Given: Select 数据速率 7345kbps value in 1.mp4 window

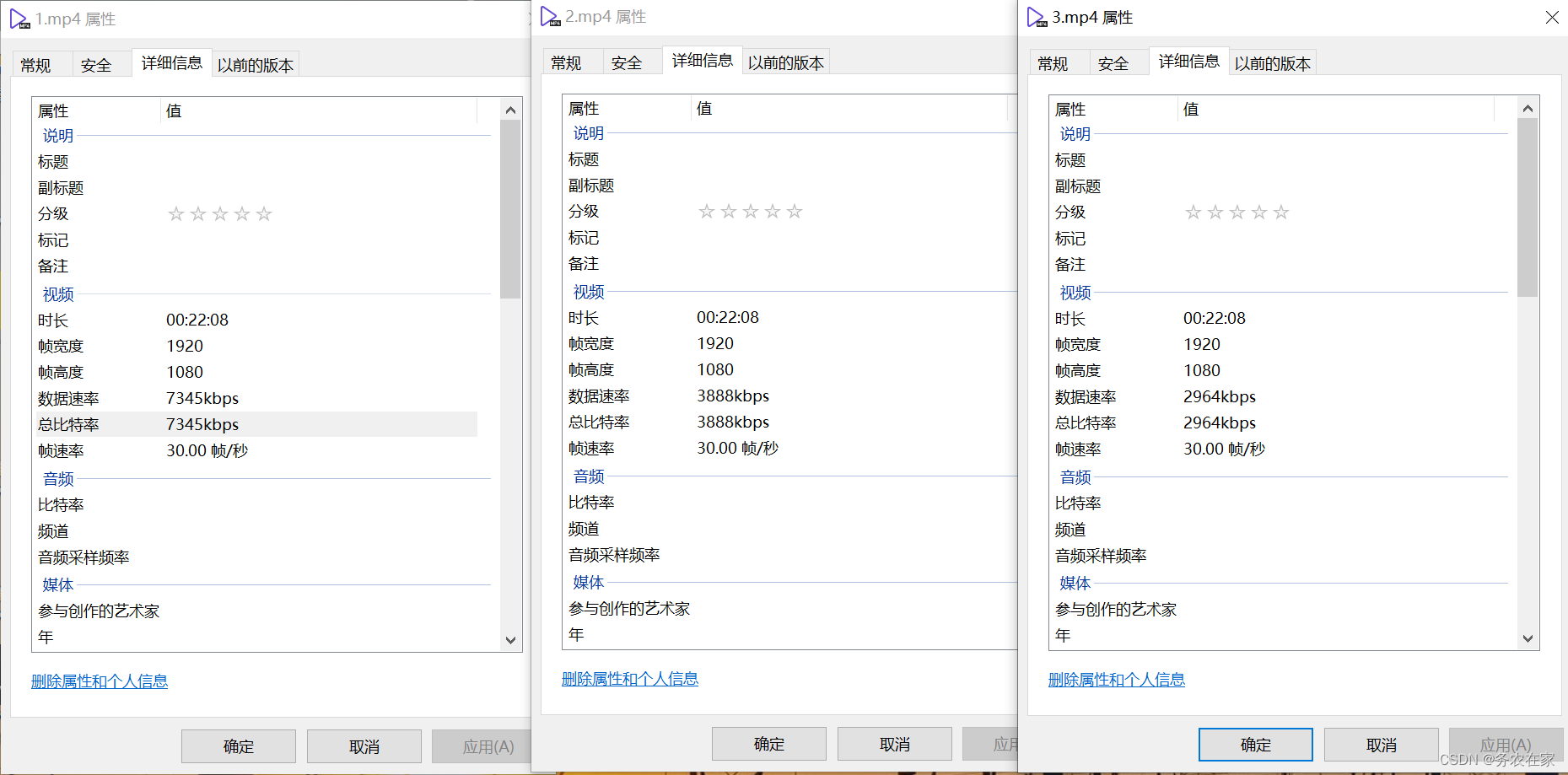Looking at the screenshot, I should (x=202, y=398).
